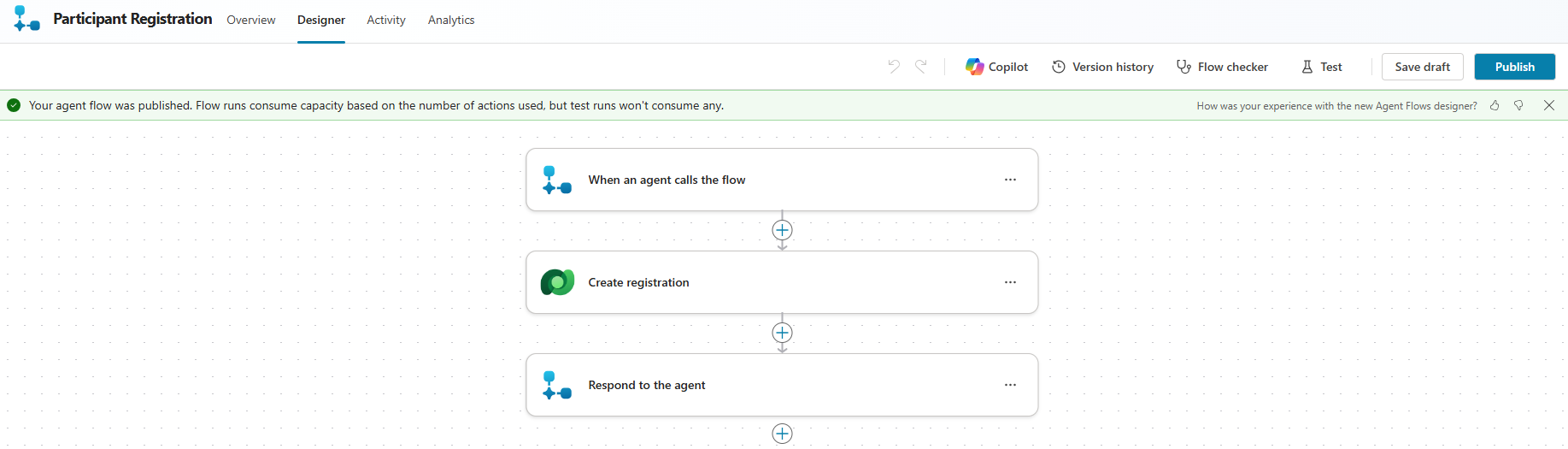
Task: Dismiss the published notification banner
Action: click(x=1549, y=105)
